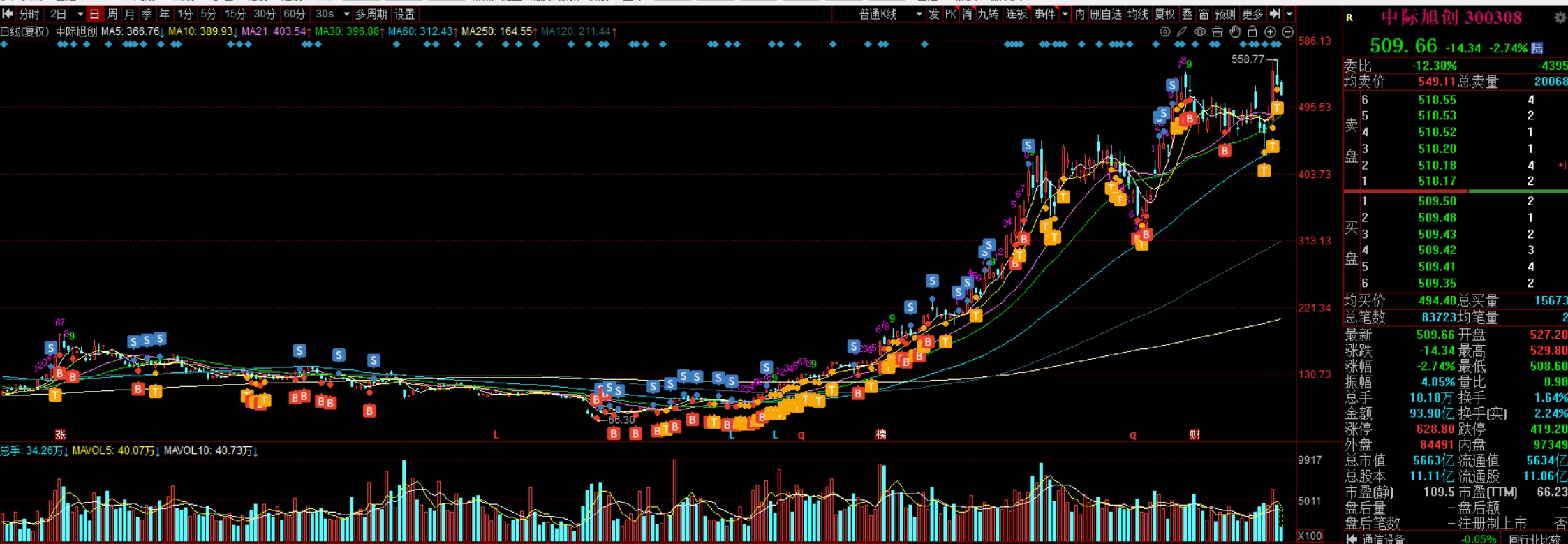Expand the dropdown arrow at toolbar's right end
Screen dimensions: 1568x544
1289,14
